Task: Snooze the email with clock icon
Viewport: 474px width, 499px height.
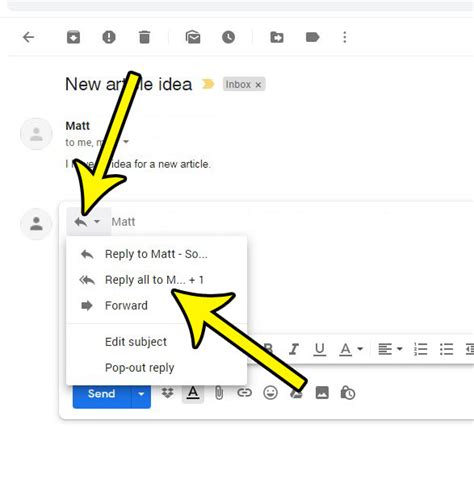Action: [228, 37]
